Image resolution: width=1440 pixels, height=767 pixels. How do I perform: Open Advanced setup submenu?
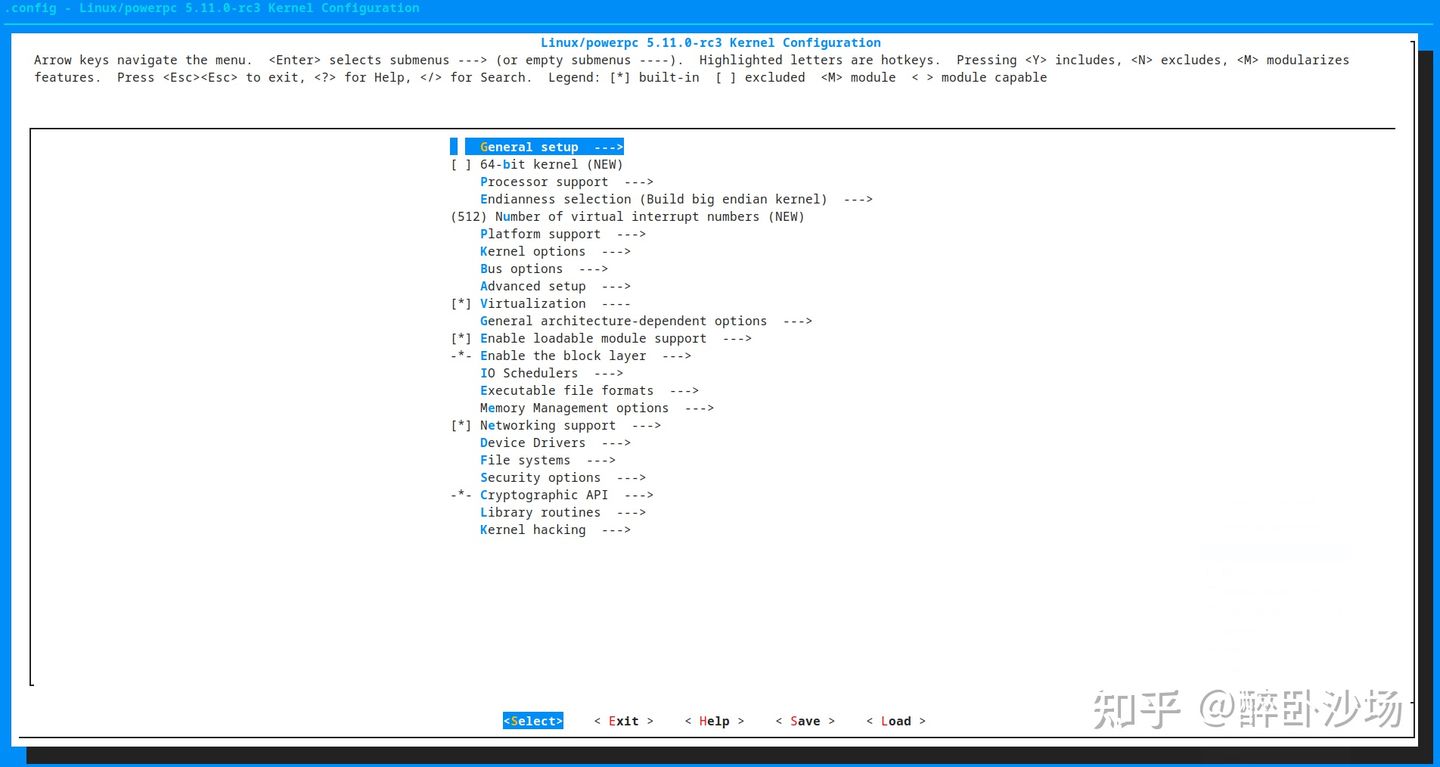coord(555,286)
